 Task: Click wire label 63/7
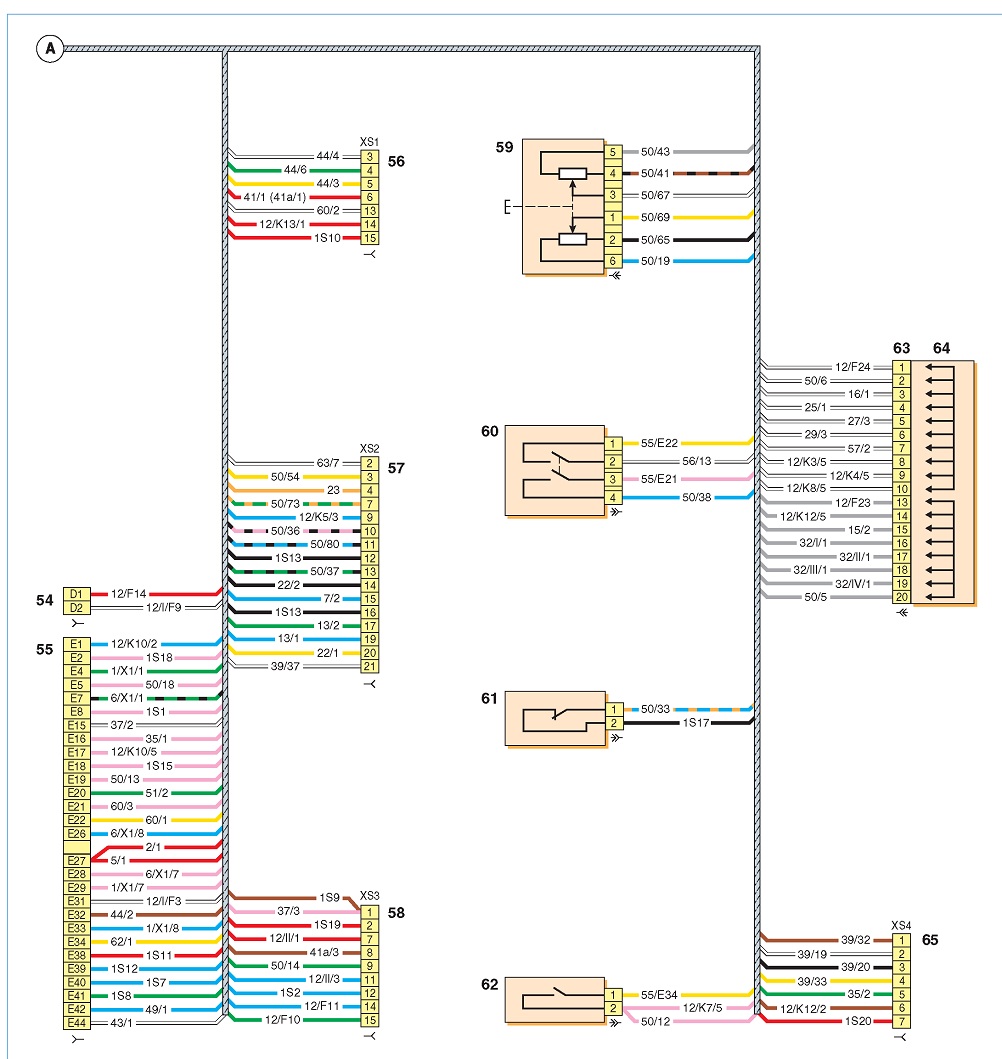328,463
